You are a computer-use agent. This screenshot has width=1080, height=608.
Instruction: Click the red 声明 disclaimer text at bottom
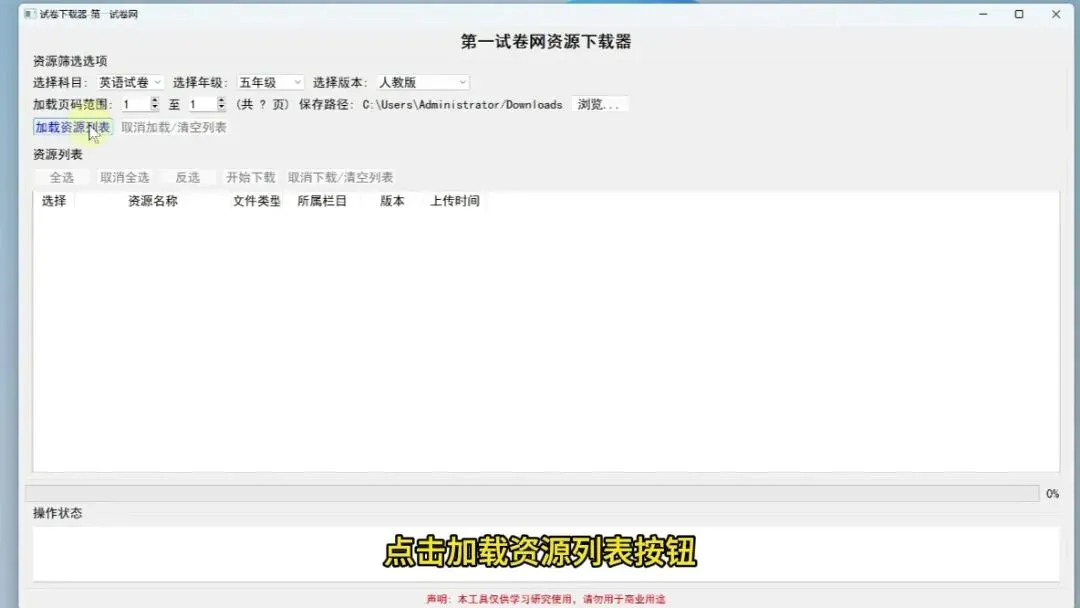click(x=546, y=599)
